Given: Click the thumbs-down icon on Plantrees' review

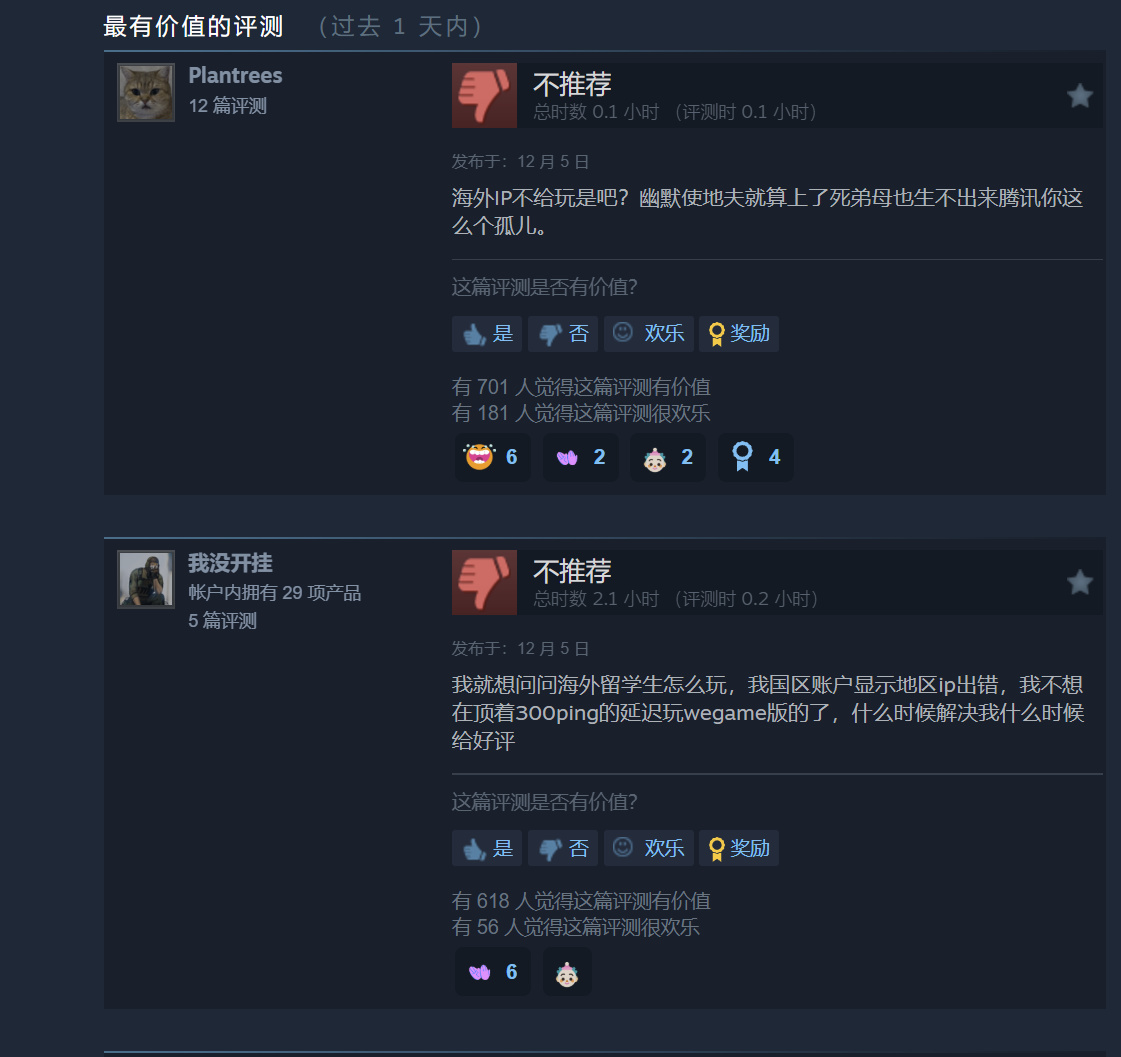Looking at the screenshot, I should [x=484, y=95].
